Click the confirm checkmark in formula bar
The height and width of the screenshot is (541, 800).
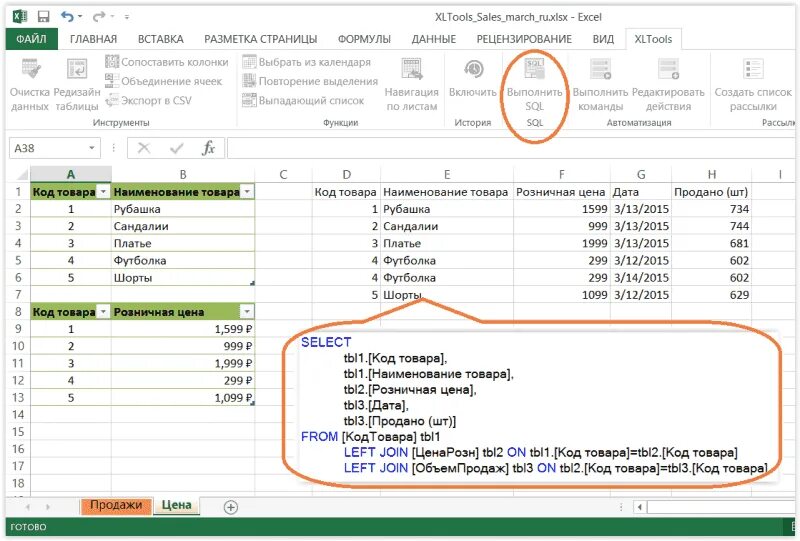point(177,149)
